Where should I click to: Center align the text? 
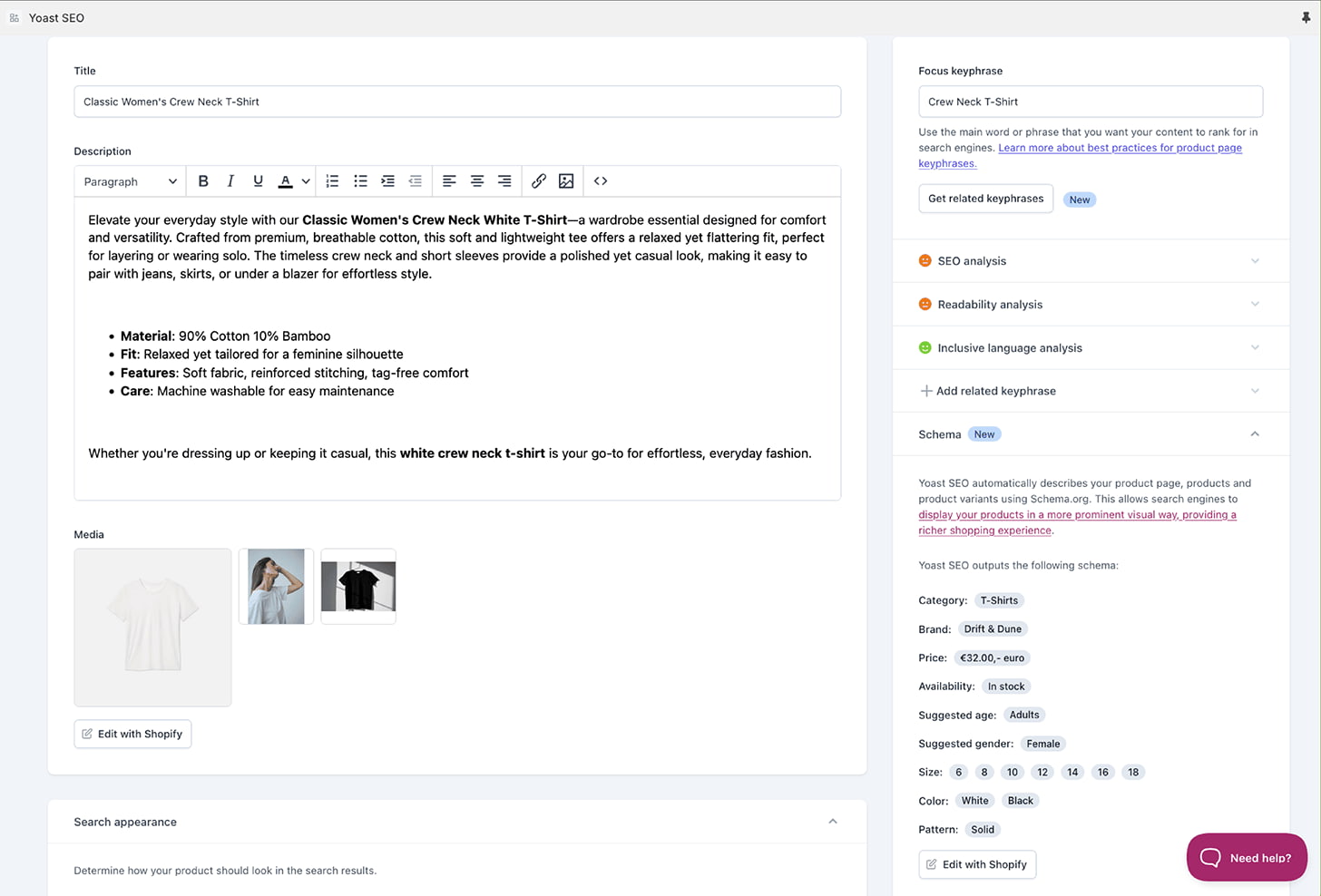click(476, 181)
